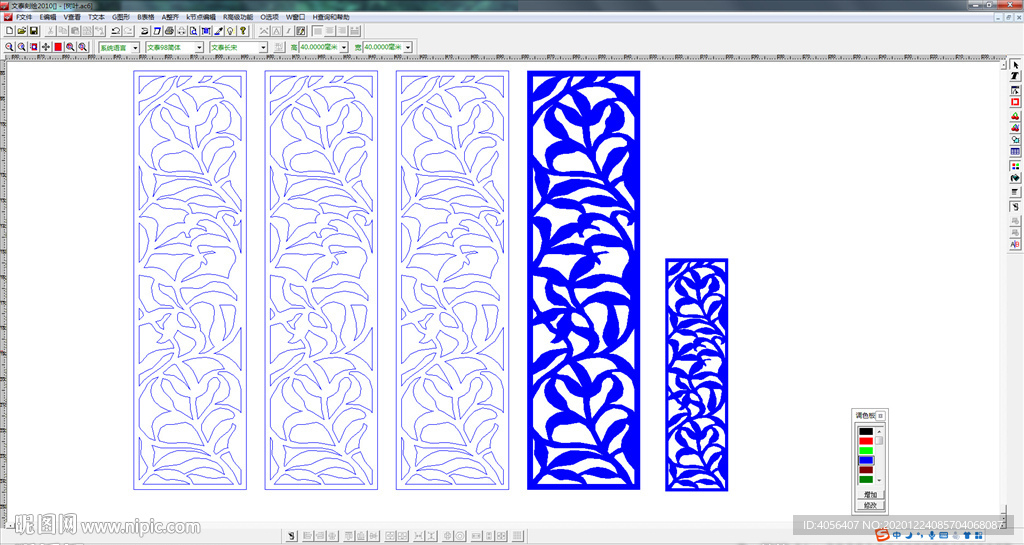Image resolution: width=1024 pixels, height=545 pixels.
Task: Pick the black color swatch
Action: click(866, 431)
